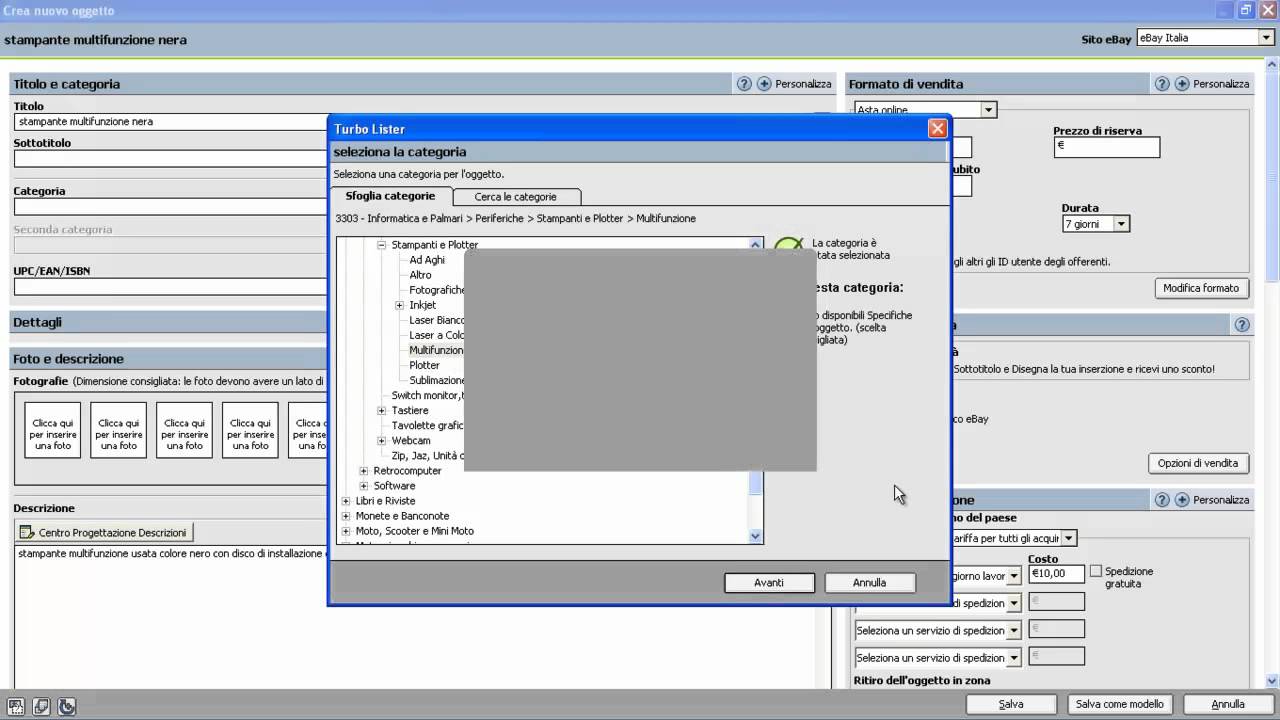This screenshot has height=720, width=1280.
Task: Click Personalizza in Formato di vendita header
Action: pos(1221,84)
